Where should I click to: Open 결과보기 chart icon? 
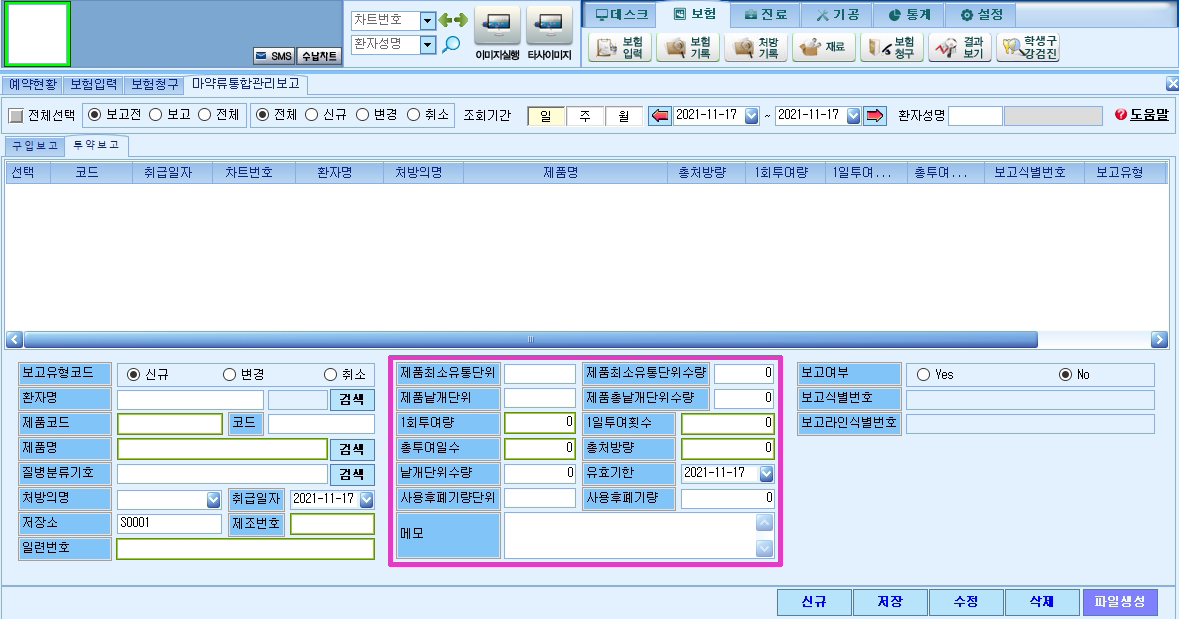959,47
